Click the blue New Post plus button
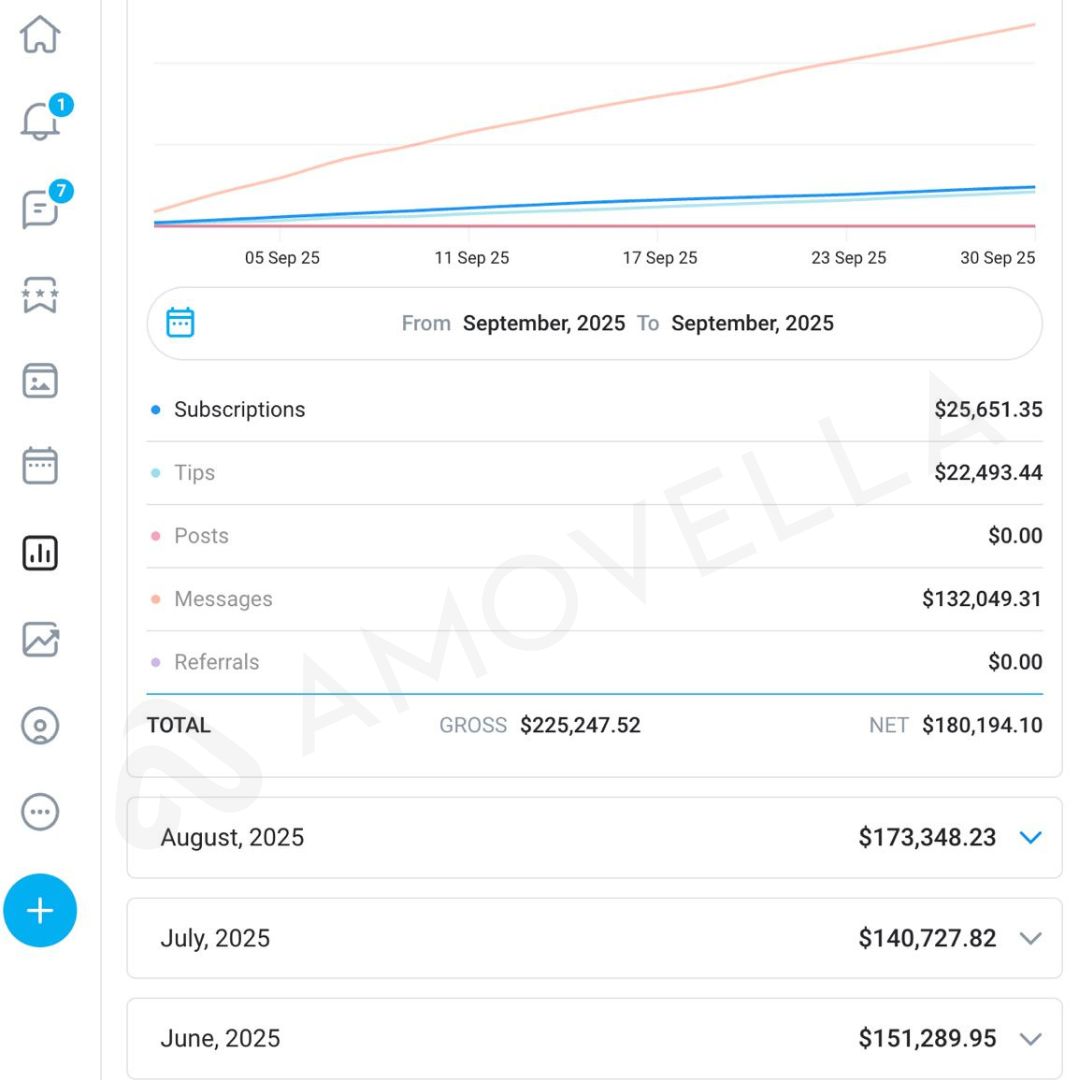Viewport: 1080px width, 1080px height. 40,910
